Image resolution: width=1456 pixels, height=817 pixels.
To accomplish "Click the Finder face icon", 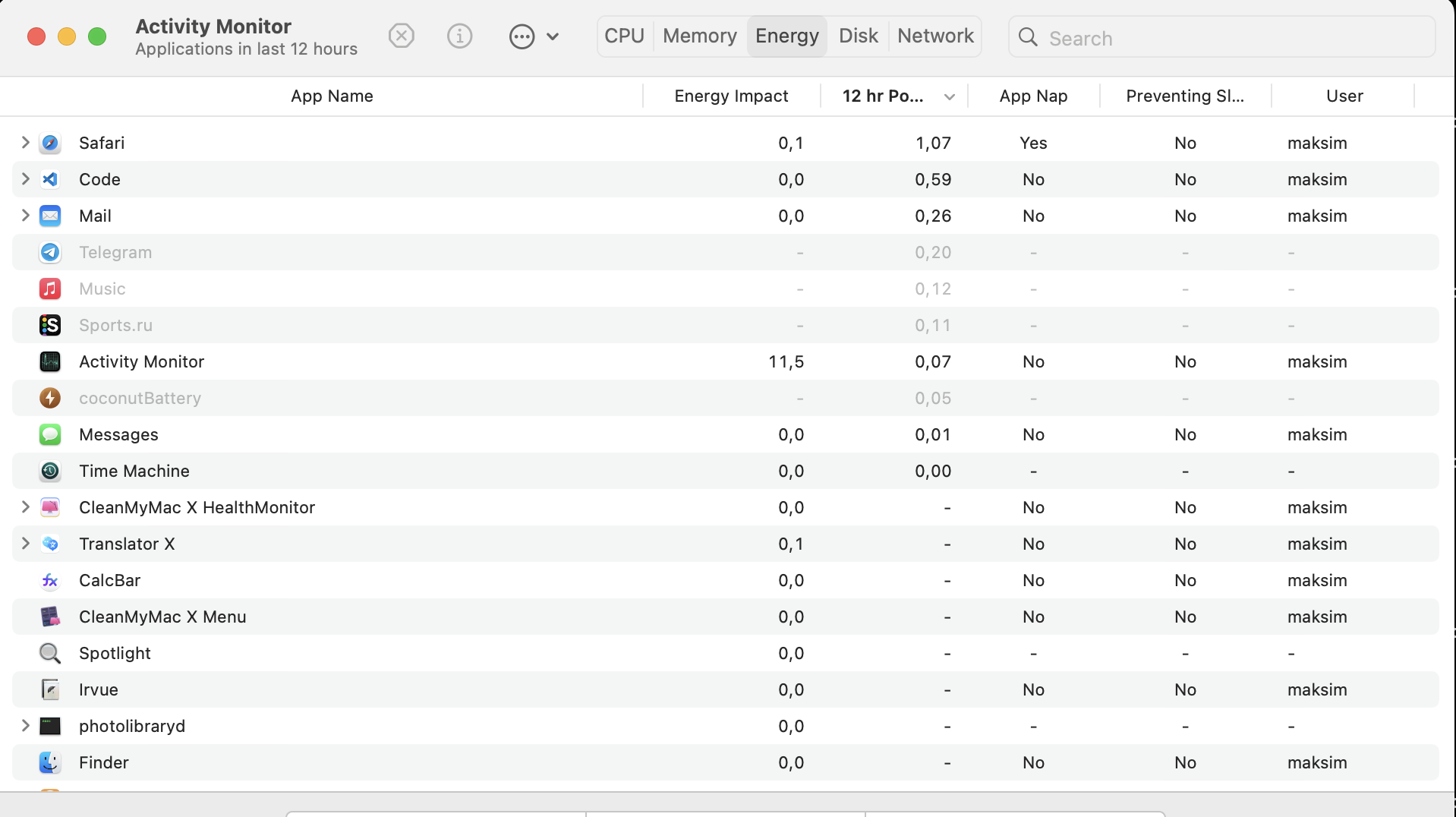I will (x=50, y=762).
